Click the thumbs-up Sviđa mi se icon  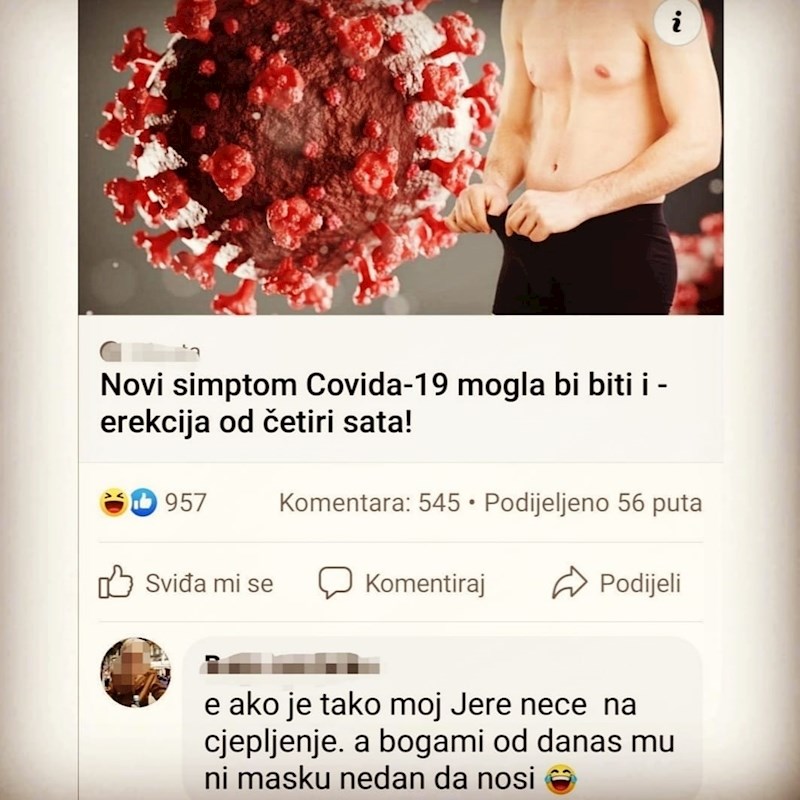pyautogui.click(x=115, y=582)
